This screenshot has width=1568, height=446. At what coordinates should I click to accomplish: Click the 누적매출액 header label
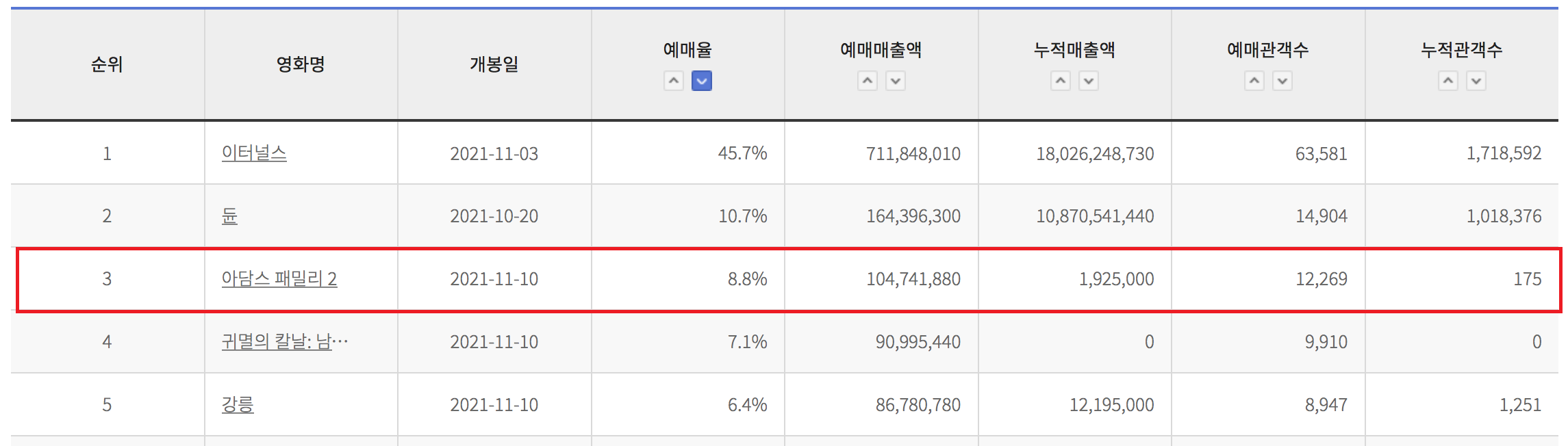[1075, 49]
